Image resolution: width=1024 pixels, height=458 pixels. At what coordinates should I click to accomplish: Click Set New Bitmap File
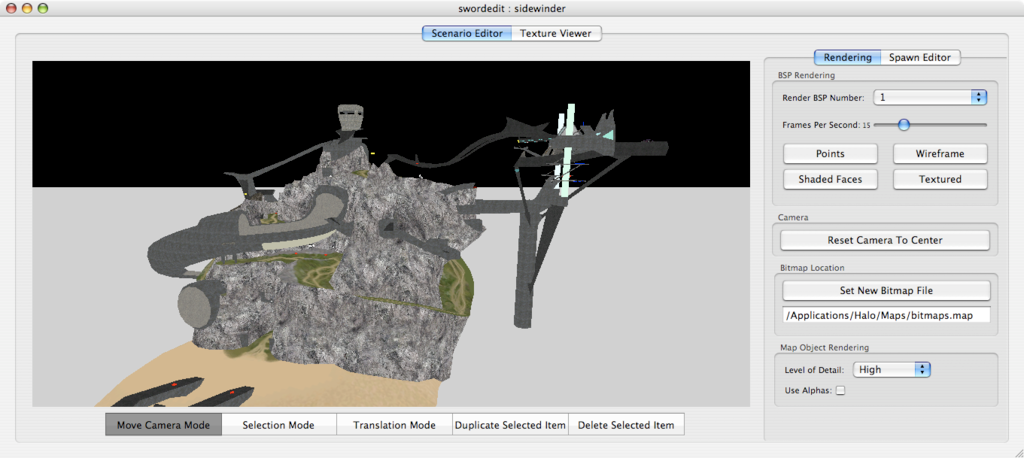point(886,291)
